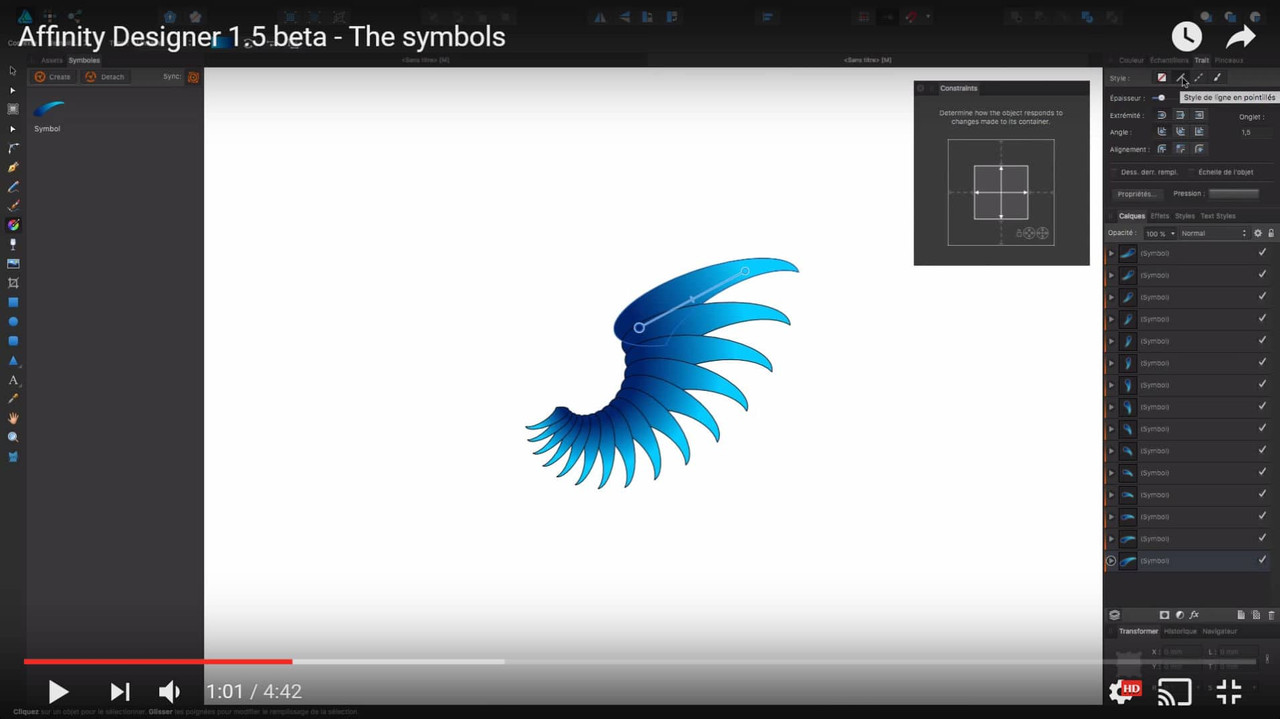
Task: Switch to the Assets tab
Action: tap(52, 61)
